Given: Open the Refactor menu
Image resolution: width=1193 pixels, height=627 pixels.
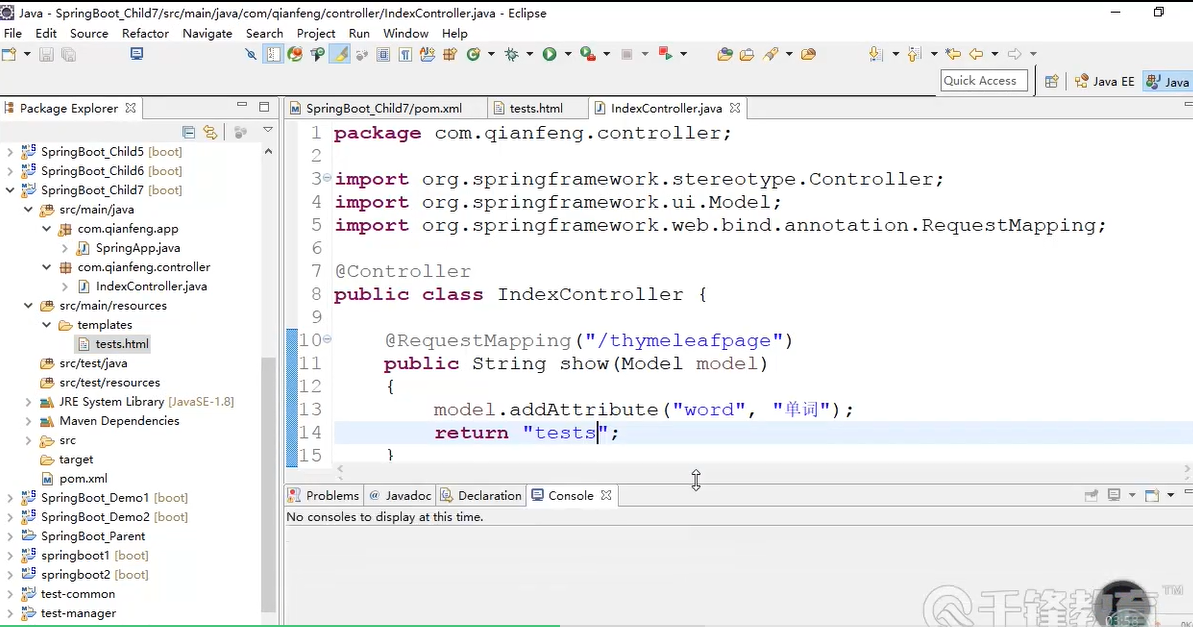Looking at the screenshot, I should [145, 33].
